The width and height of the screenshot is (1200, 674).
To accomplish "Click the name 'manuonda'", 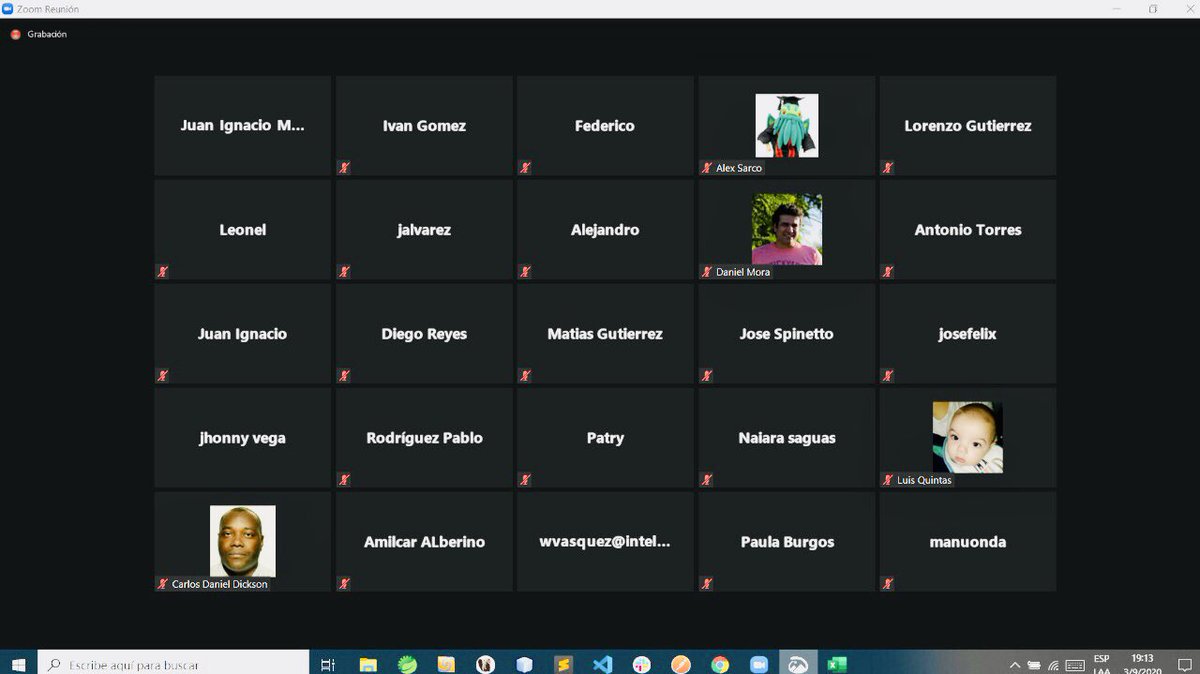I will 968,542.
